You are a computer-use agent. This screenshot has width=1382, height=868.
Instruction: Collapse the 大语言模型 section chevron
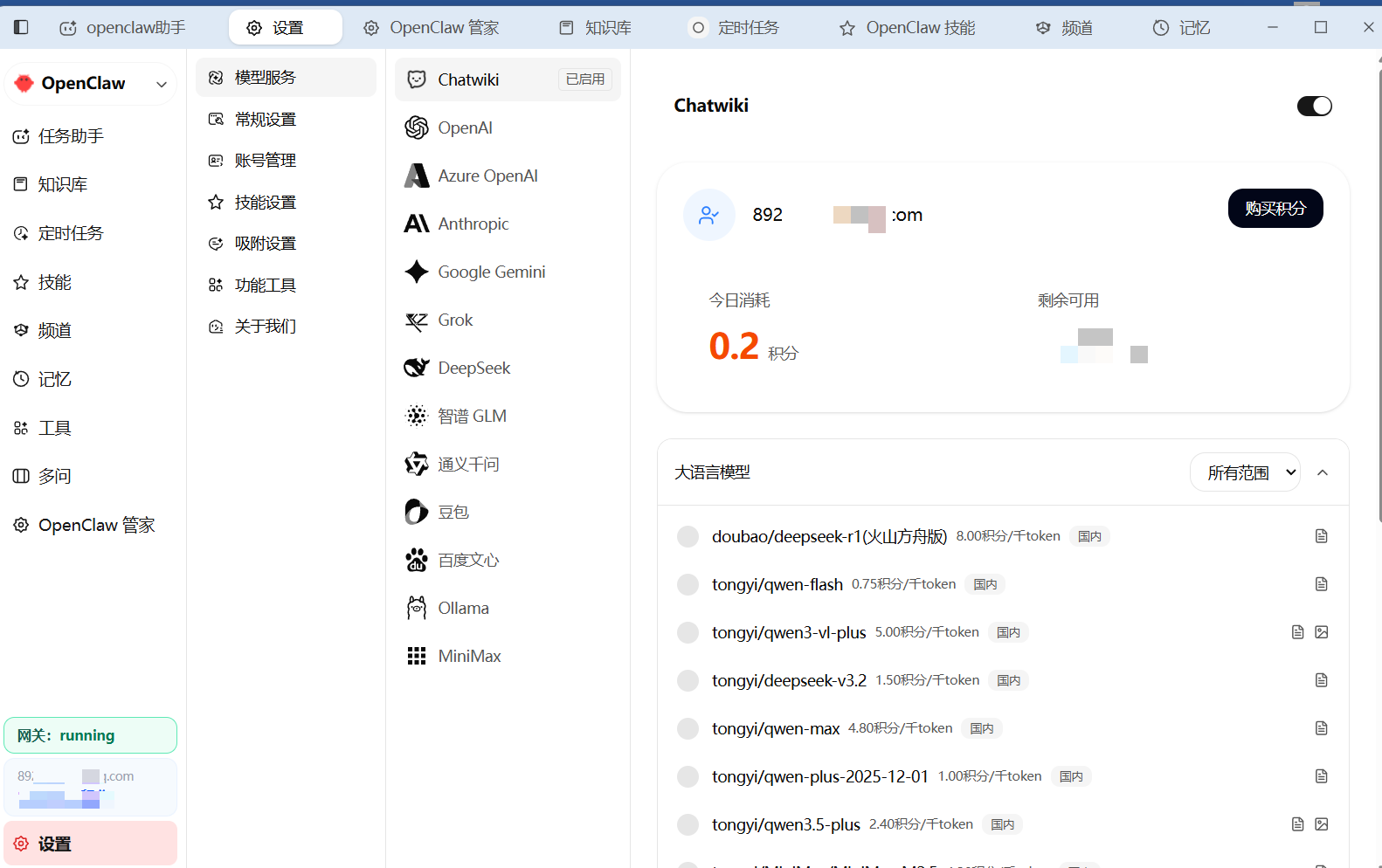point(1323,472)
